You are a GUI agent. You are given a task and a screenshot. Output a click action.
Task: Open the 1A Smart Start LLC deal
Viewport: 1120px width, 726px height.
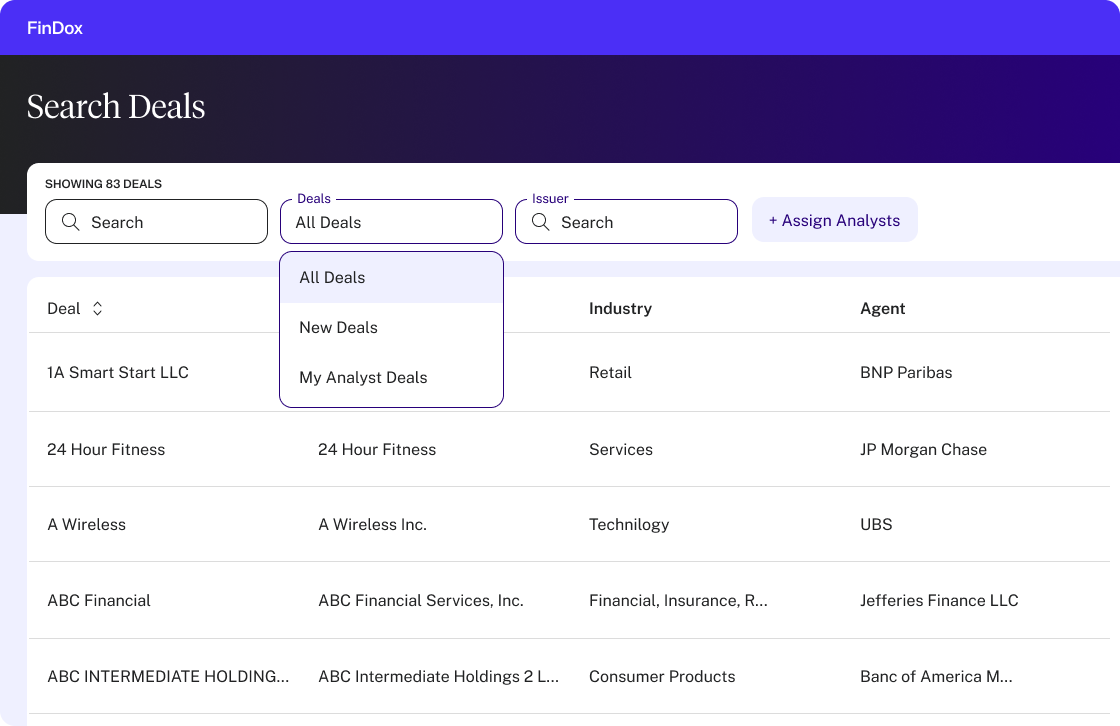[x=118, y=373]
